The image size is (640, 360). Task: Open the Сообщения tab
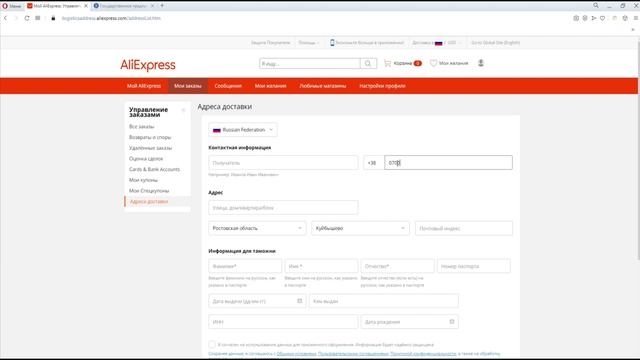tap(228, 86)
